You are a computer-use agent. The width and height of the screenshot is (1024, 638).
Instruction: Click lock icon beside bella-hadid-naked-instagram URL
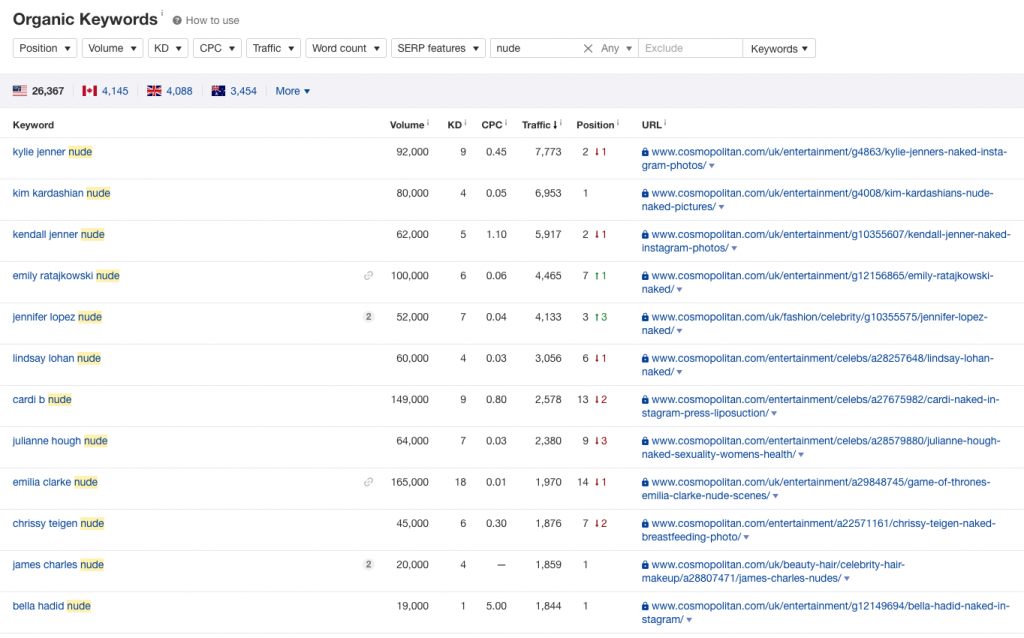[x=645, y=607]
